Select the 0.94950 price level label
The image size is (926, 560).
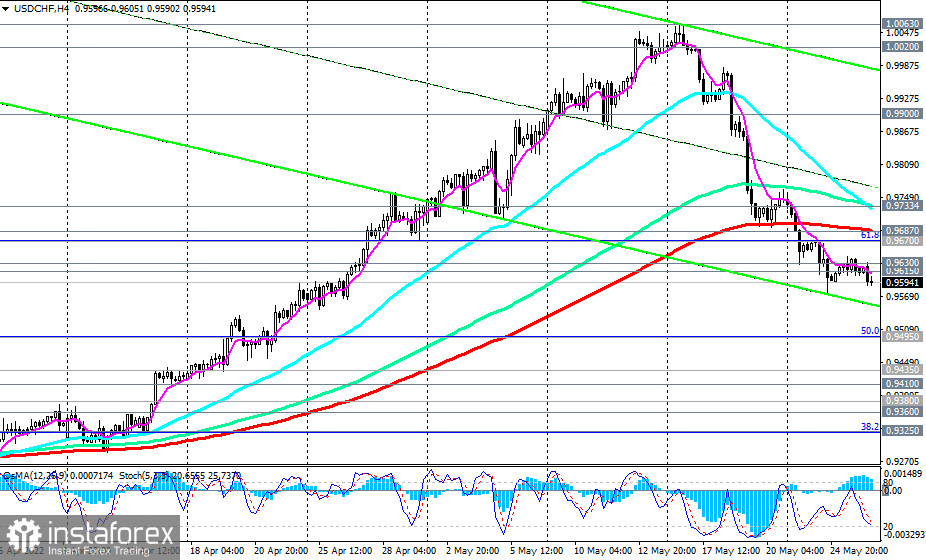tap(902, 336)
